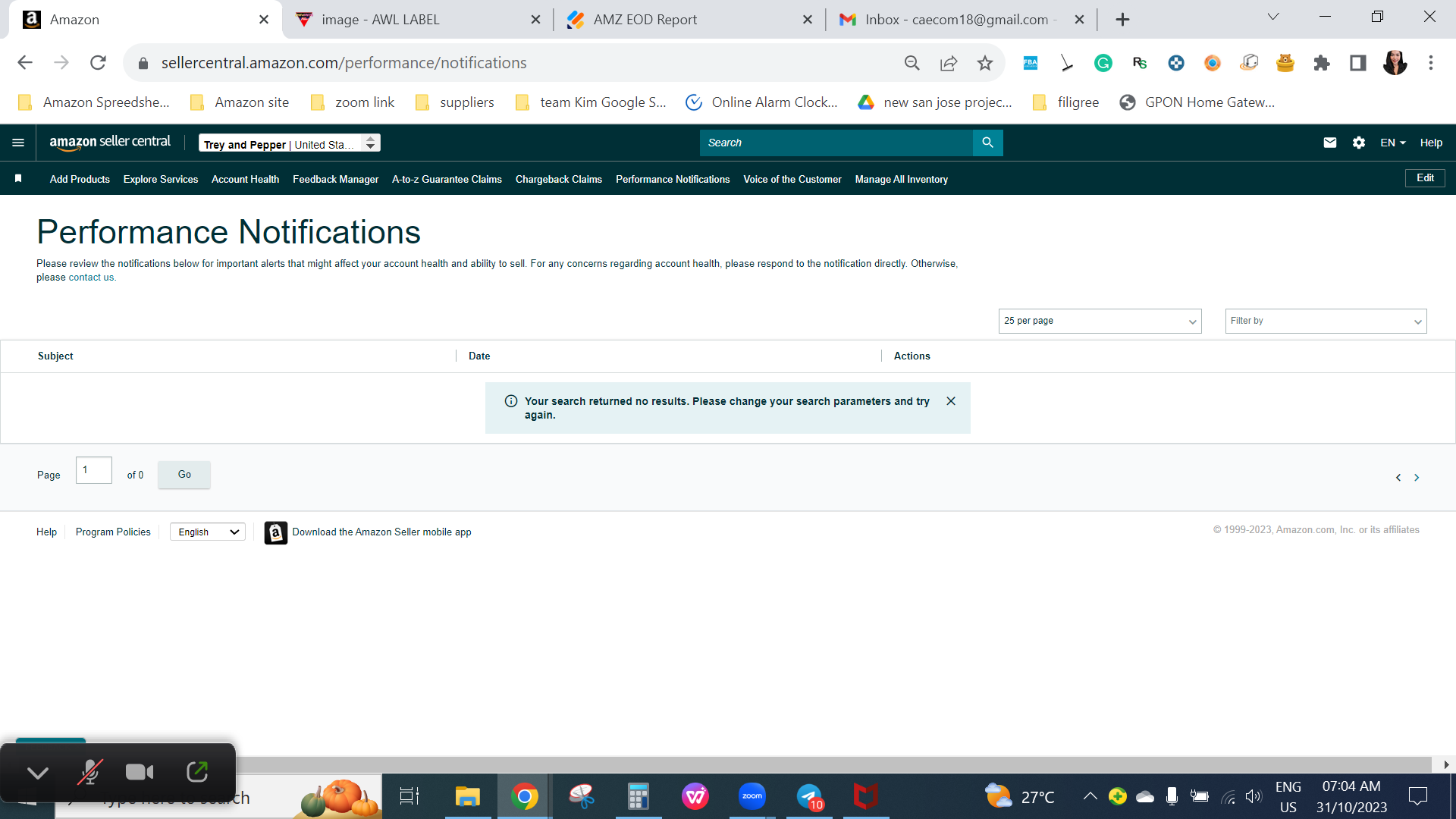Open Add Products in the nav bar
1456x819 pixels.
click(x=80, y=180)
